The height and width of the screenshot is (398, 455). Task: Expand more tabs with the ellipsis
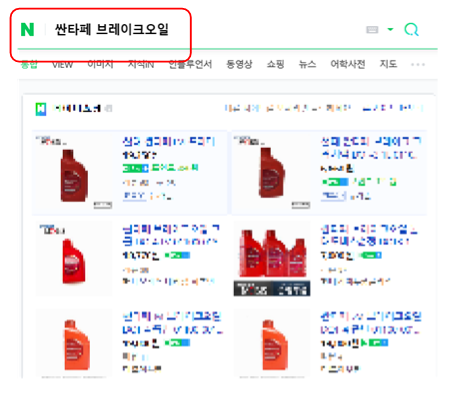click(x=418, y=64)
